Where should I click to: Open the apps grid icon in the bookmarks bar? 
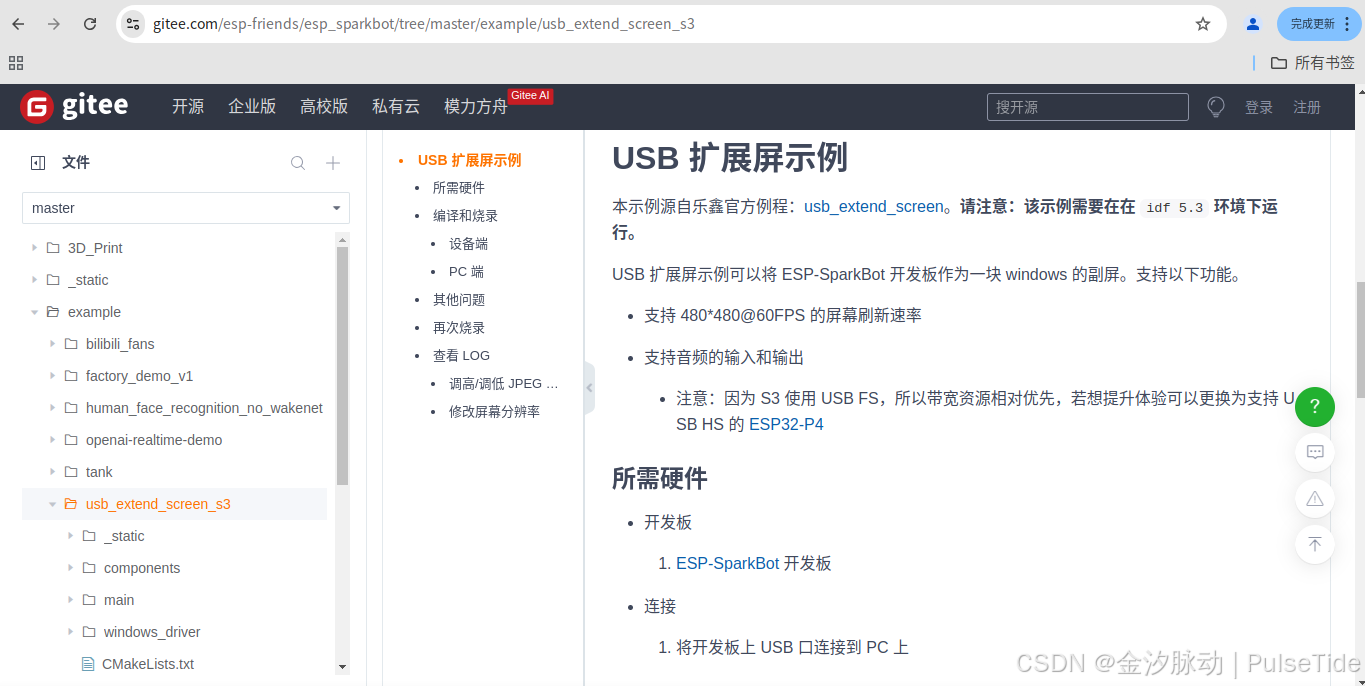point(16,63)
